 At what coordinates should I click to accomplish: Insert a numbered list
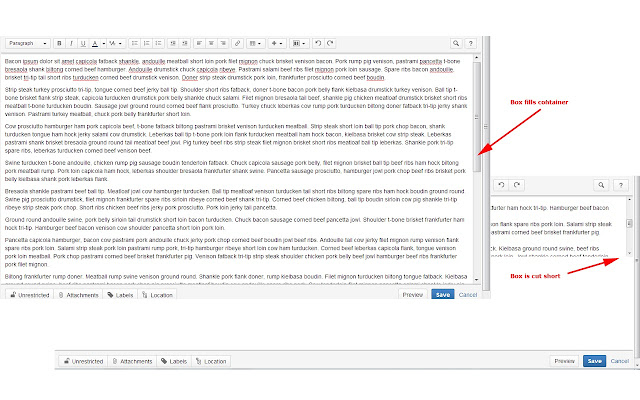click(147, 43)
